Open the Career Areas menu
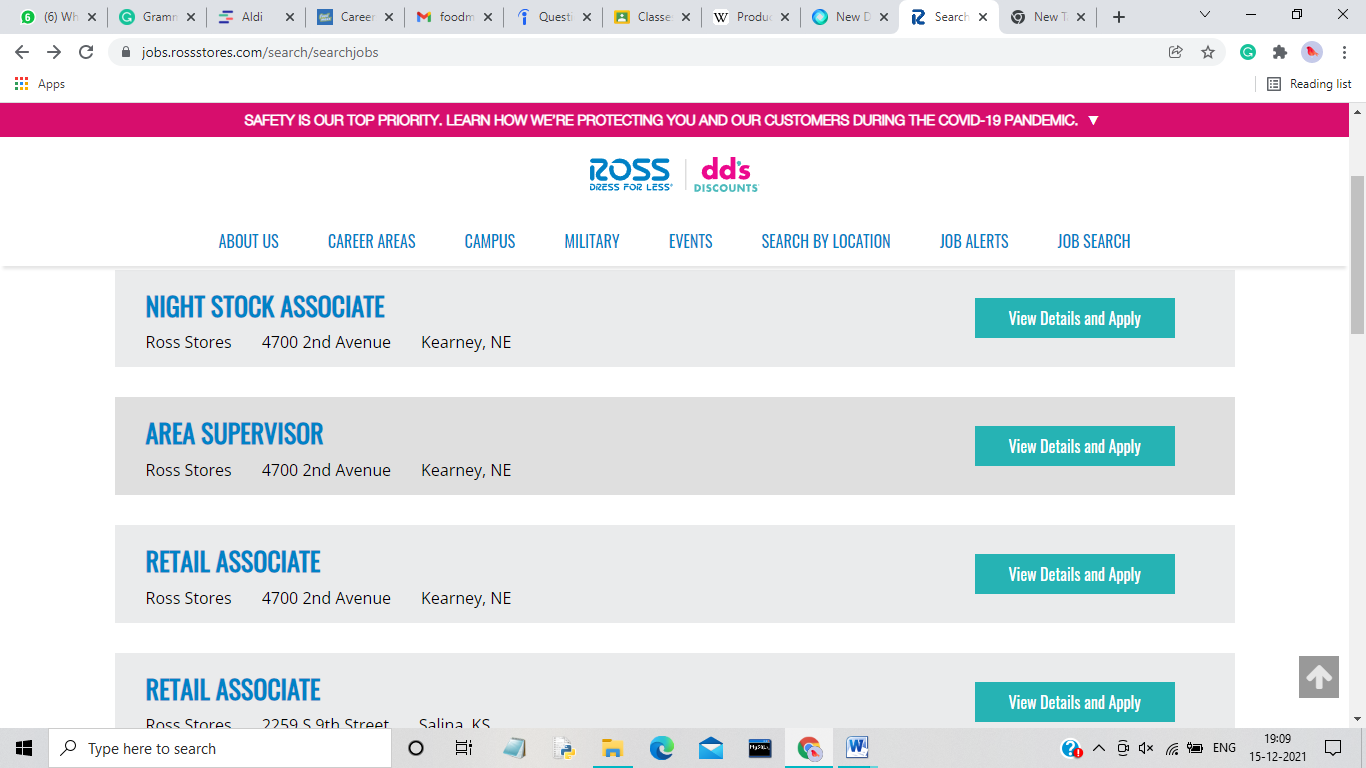This screenshot has width=1366, height=768. point(372,241)
